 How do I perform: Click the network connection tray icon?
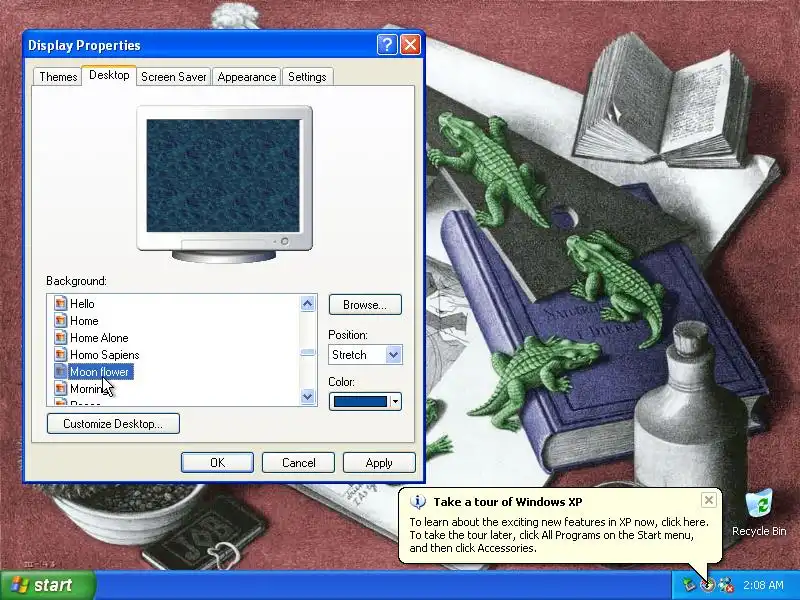690,585
